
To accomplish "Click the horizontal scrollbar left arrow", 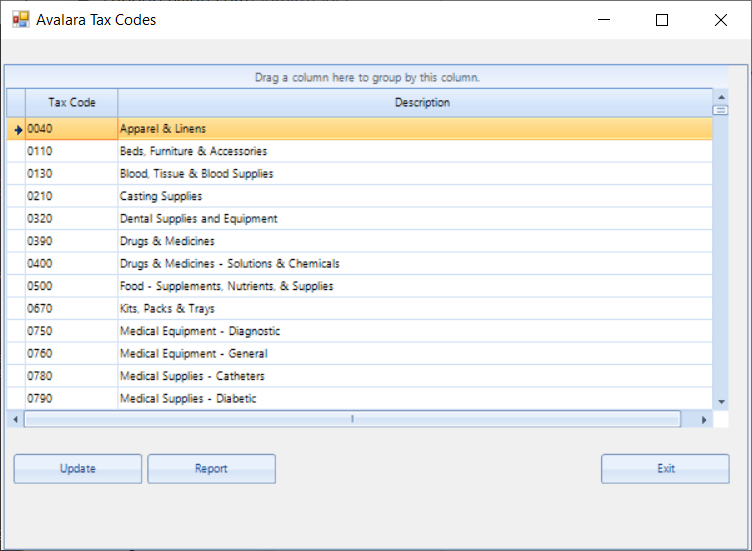I will (15, 420).
